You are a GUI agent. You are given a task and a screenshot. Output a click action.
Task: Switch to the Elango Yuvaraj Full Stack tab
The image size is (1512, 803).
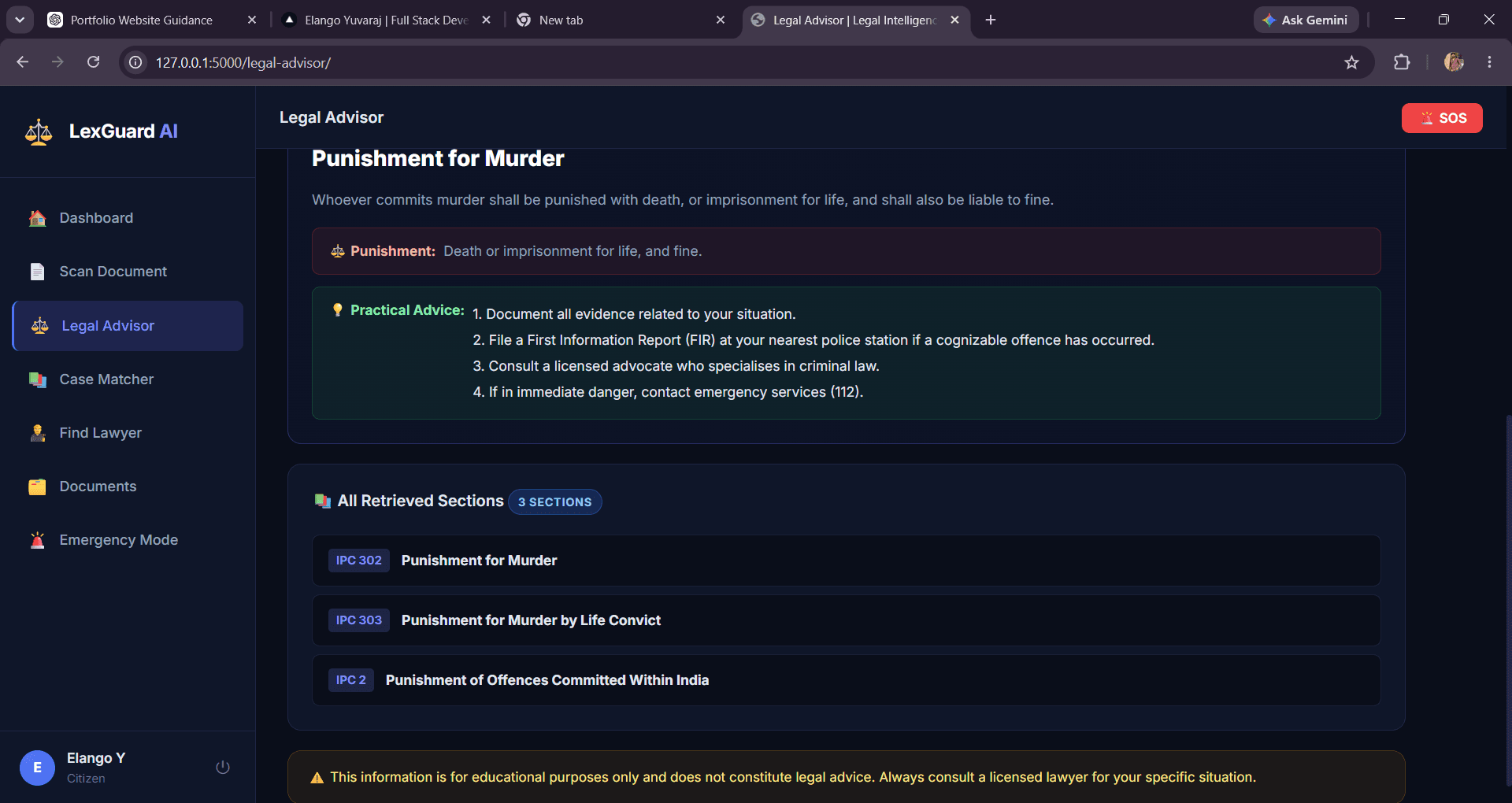pos(387,20)
